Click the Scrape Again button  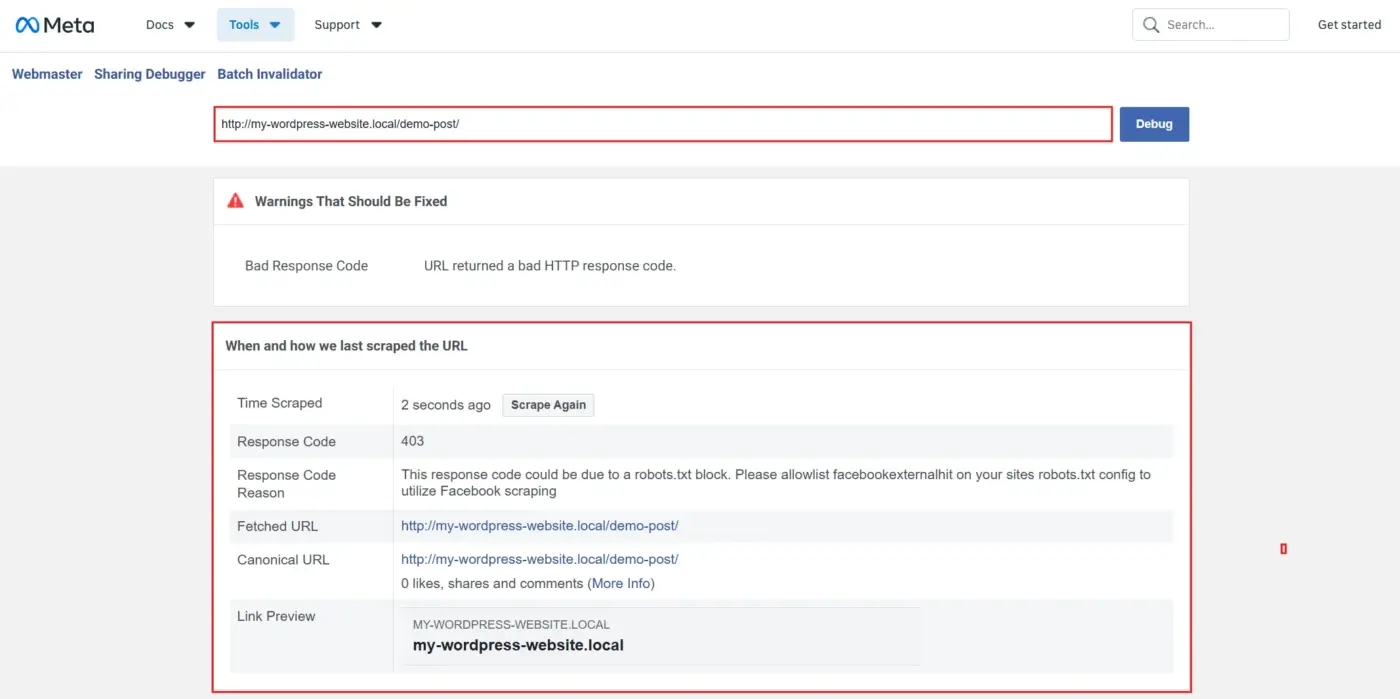coord(548,405)
